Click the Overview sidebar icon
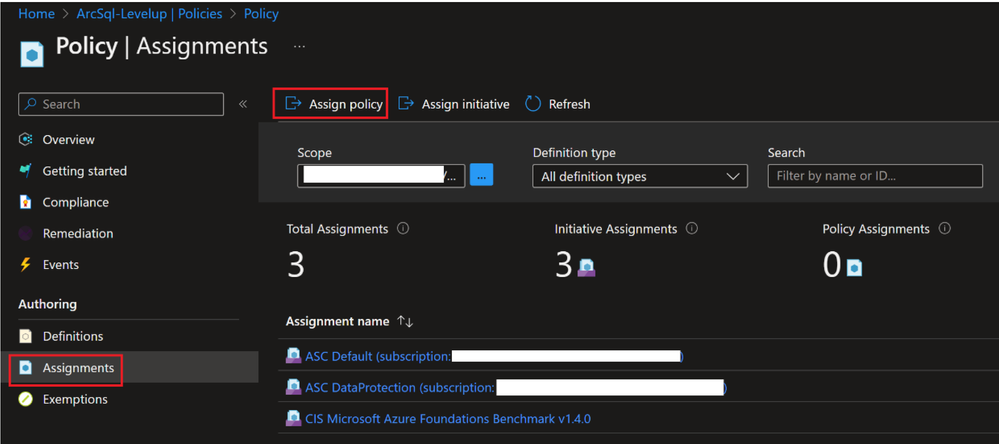 click(26, 140)
